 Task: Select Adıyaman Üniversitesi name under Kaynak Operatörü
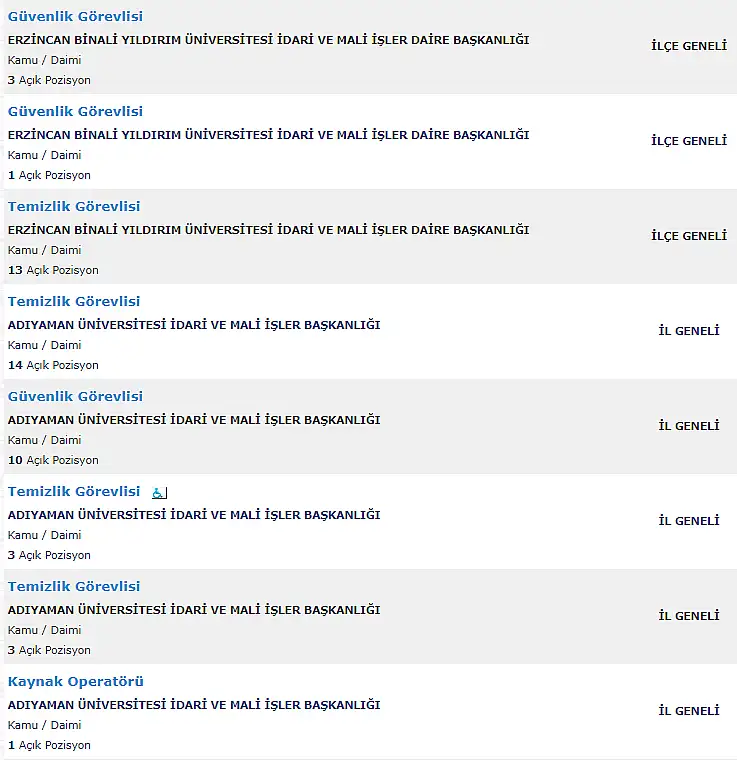point(194,705)
